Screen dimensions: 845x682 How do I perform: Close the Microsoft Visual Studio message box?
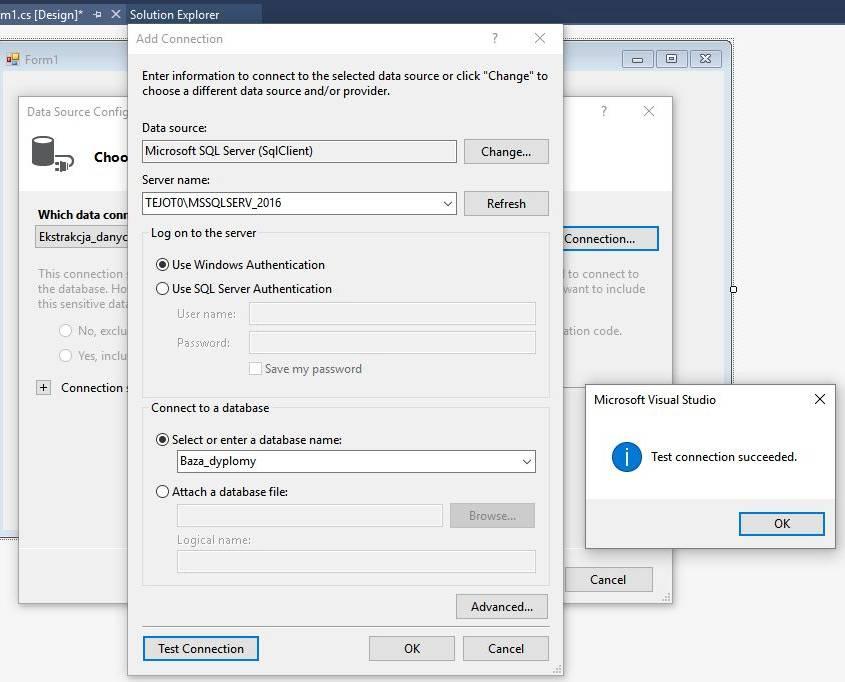pos(820,399)
